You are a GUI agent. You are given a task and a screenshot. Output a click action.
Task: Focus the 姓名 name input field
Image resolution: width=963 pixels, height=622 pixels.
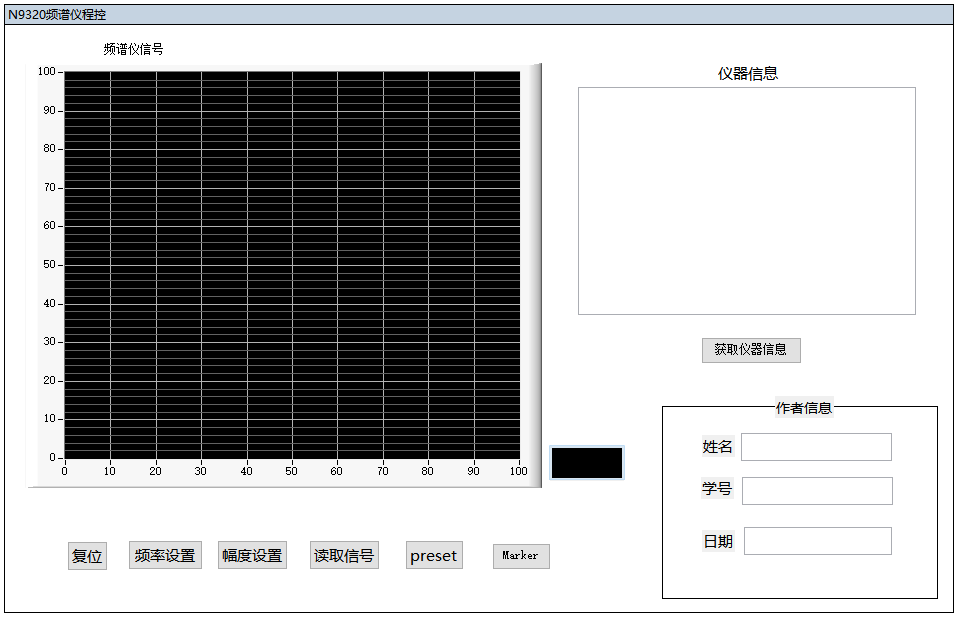click(816, 447)
